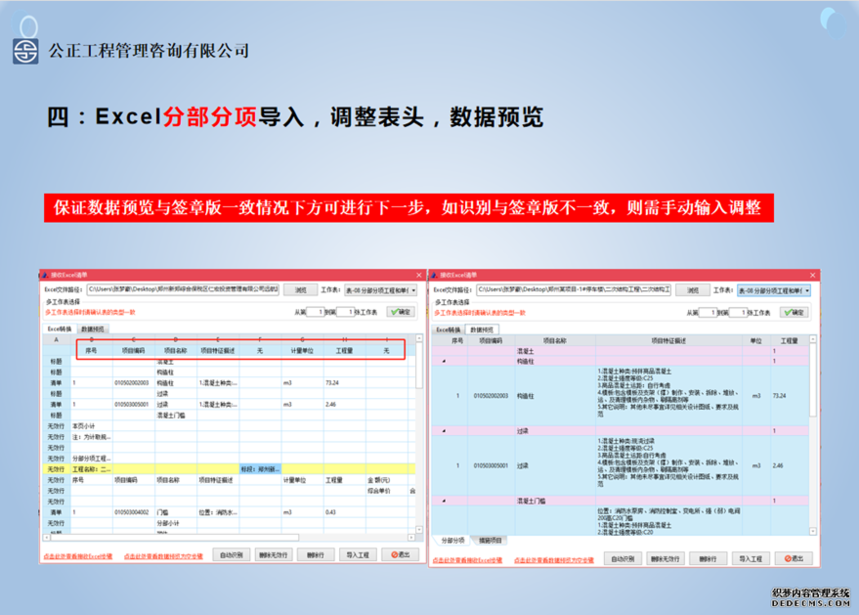Click 删除无效行 button in the left dialog

point(272,555)
